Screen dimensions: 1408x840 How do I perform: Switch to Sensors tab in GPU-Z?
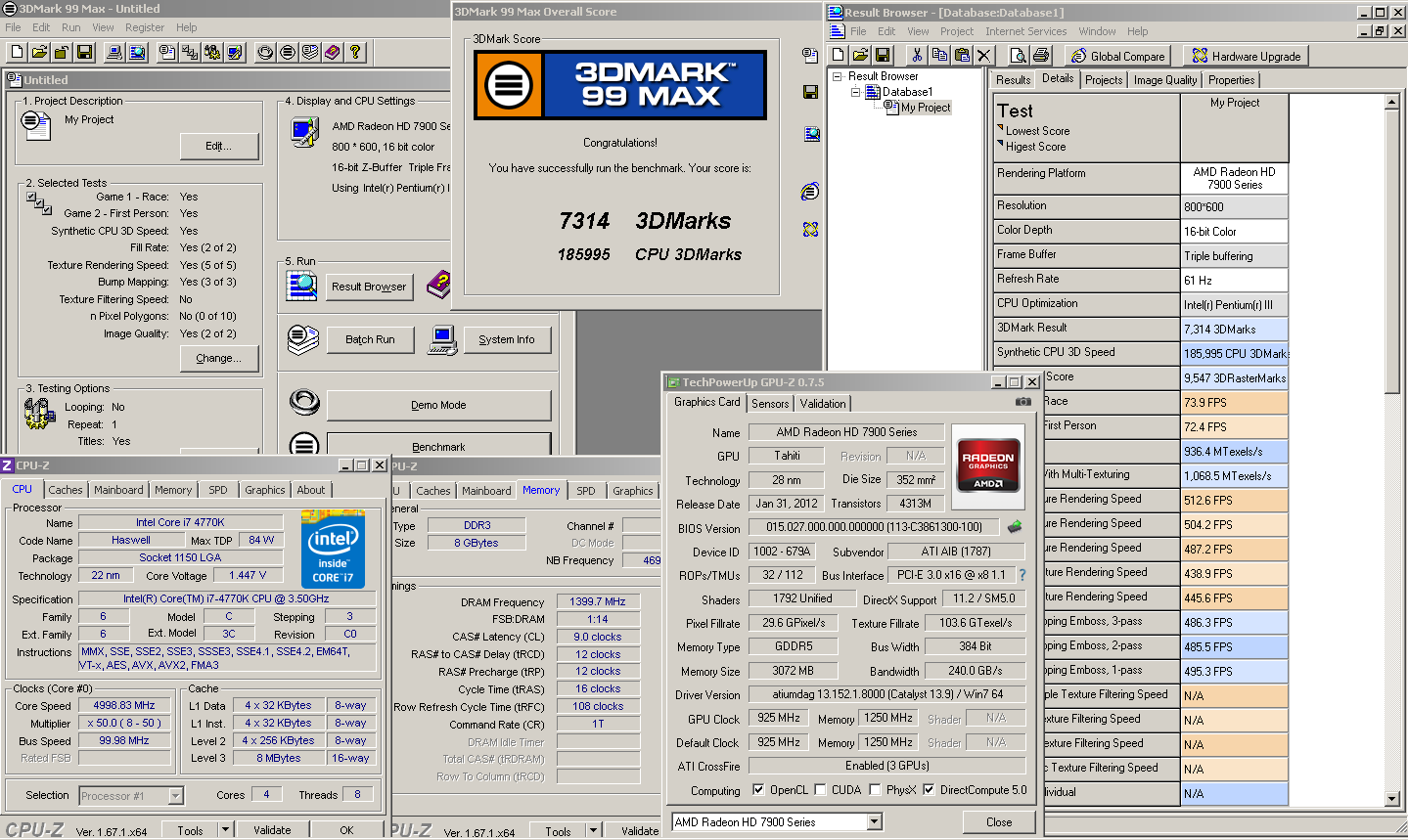(770, 404)
